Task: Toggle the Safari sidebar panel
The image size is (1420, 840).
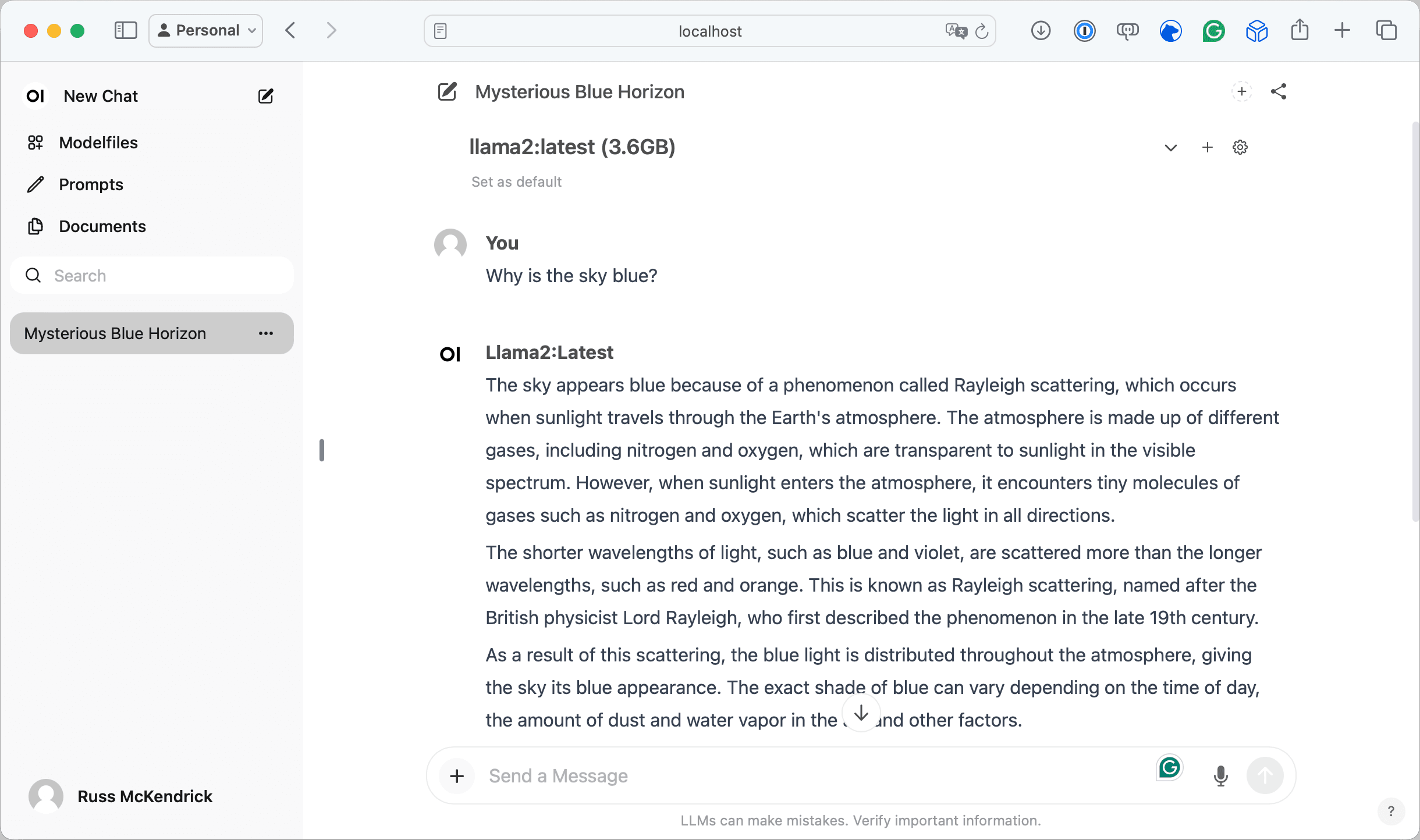Action: point(125,30)
